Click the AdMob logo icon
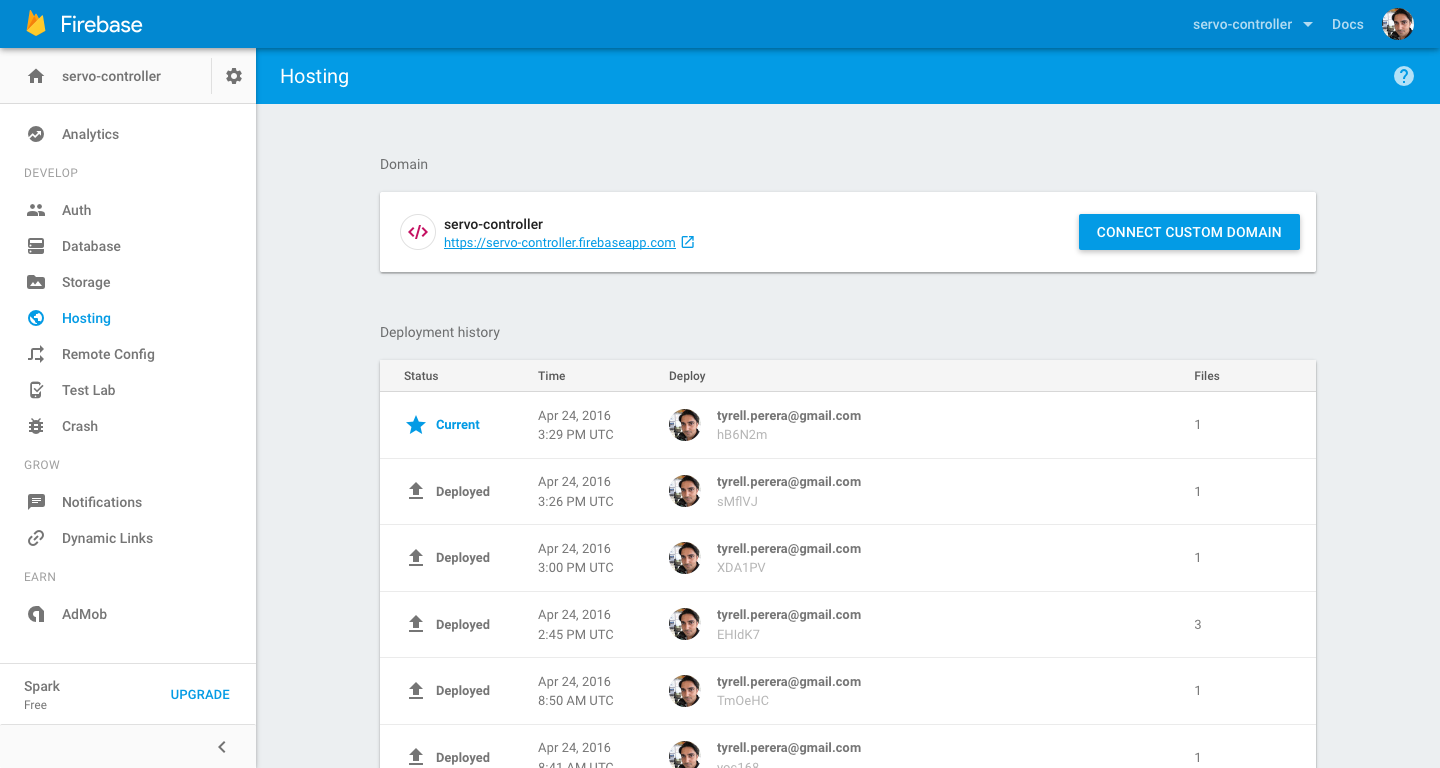This screenshot has width=1440, height=768. [x=36, y=614]
